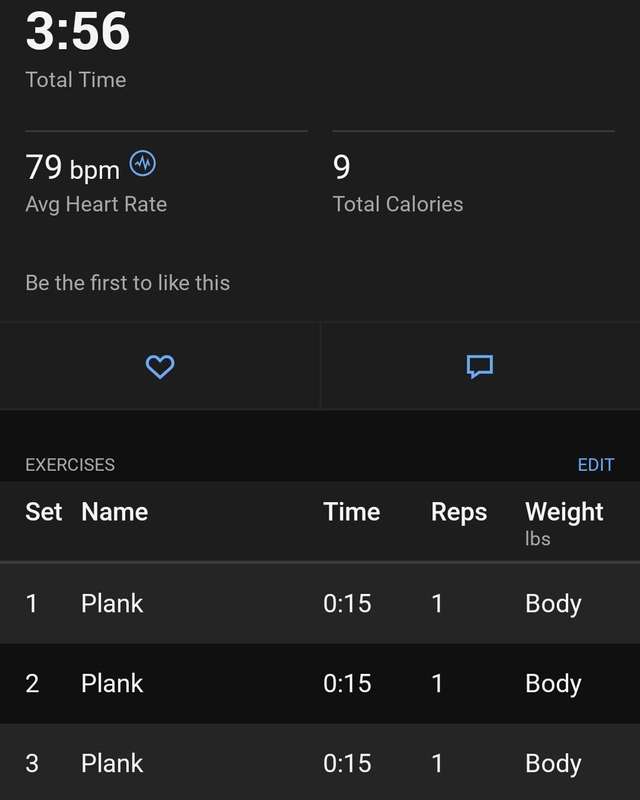Tap the 79 bpm heart rate value

click(72, 167)
